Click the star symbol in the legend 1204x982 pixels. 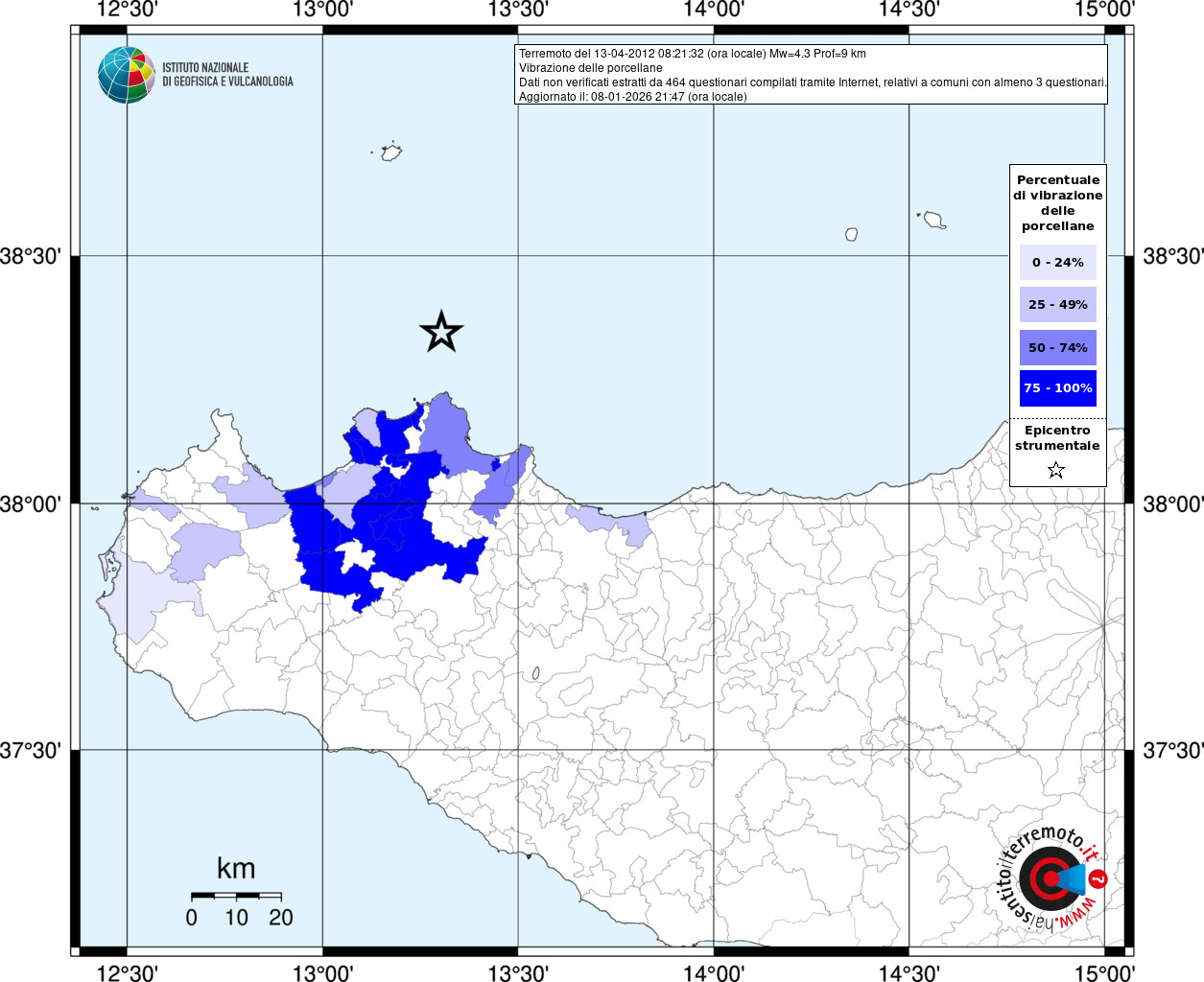[x=1056, y=469]
